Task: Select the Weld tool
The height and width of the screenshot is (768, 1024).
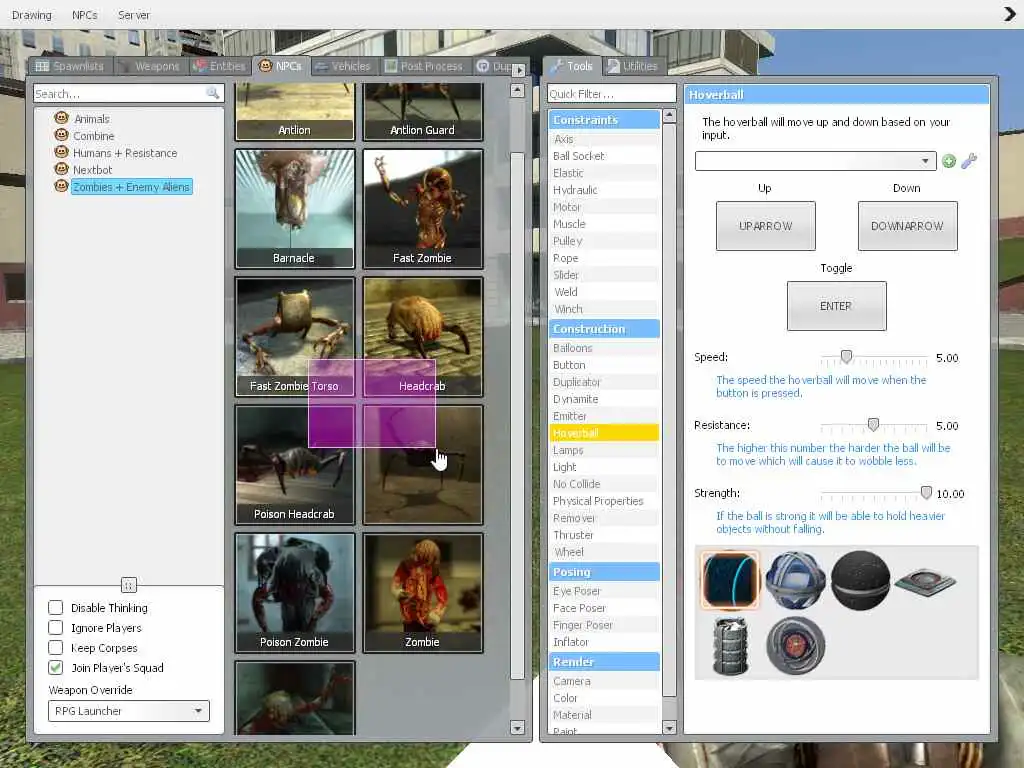Action: 604,292
